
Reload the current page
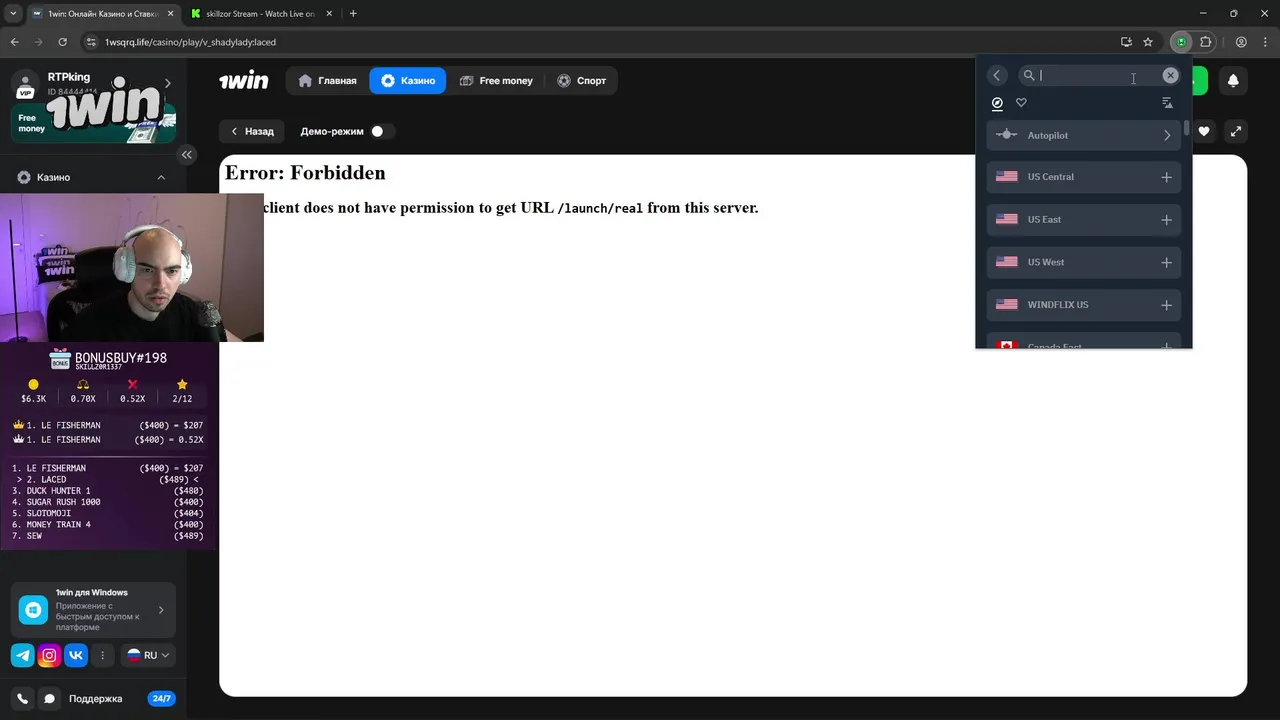[x=63, y=42]
